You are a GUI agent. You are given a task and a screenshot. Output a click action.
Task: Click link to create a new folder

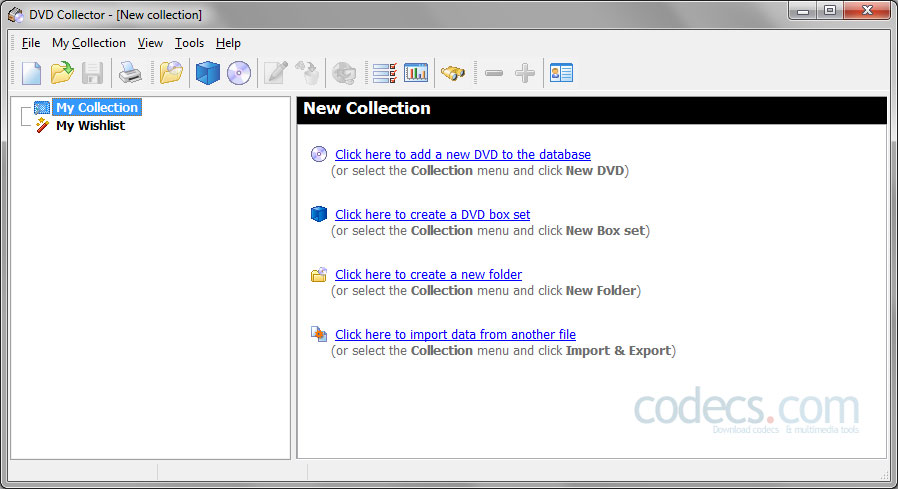(428, 275)
